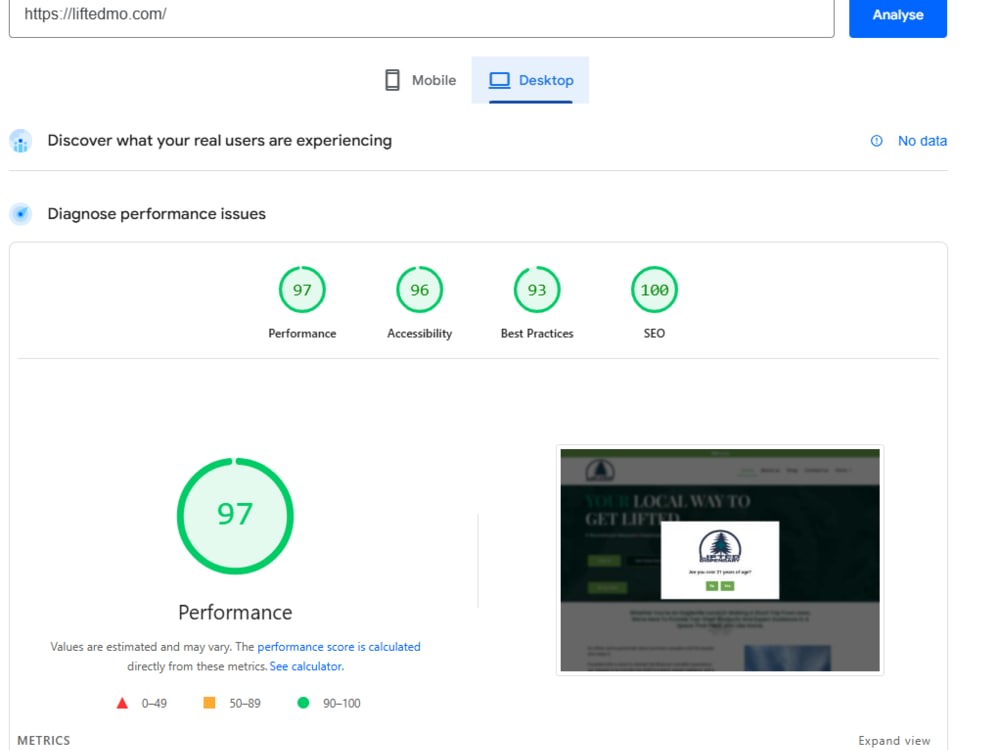1000x750 pixels.
Task: Click the 90–100 range text
Action: click(342, 703)
